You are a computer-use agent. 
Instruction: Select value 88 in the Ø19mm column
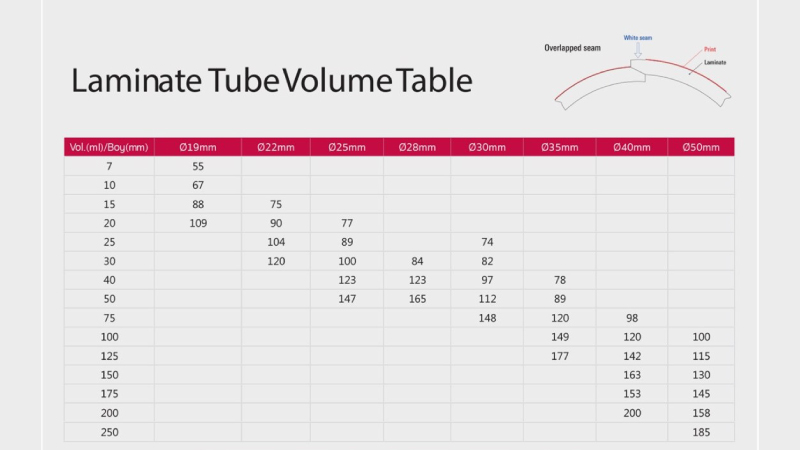pos(198,204)
